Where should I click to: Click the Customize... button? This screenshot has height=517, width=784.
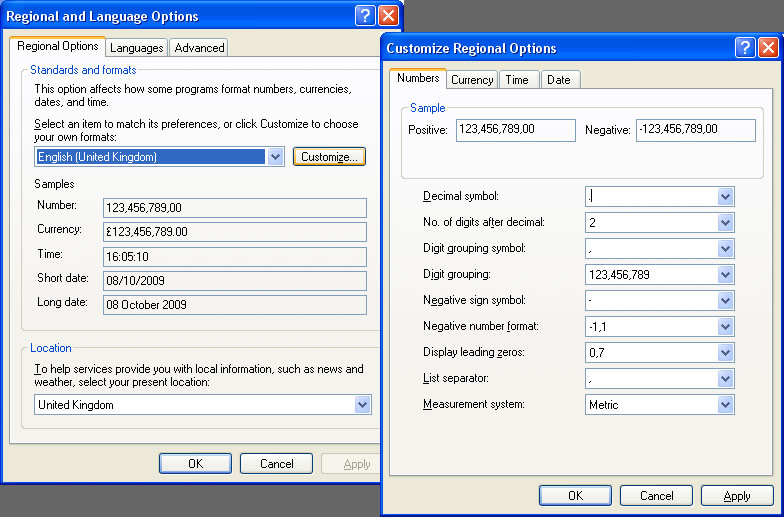pos(329,157)
